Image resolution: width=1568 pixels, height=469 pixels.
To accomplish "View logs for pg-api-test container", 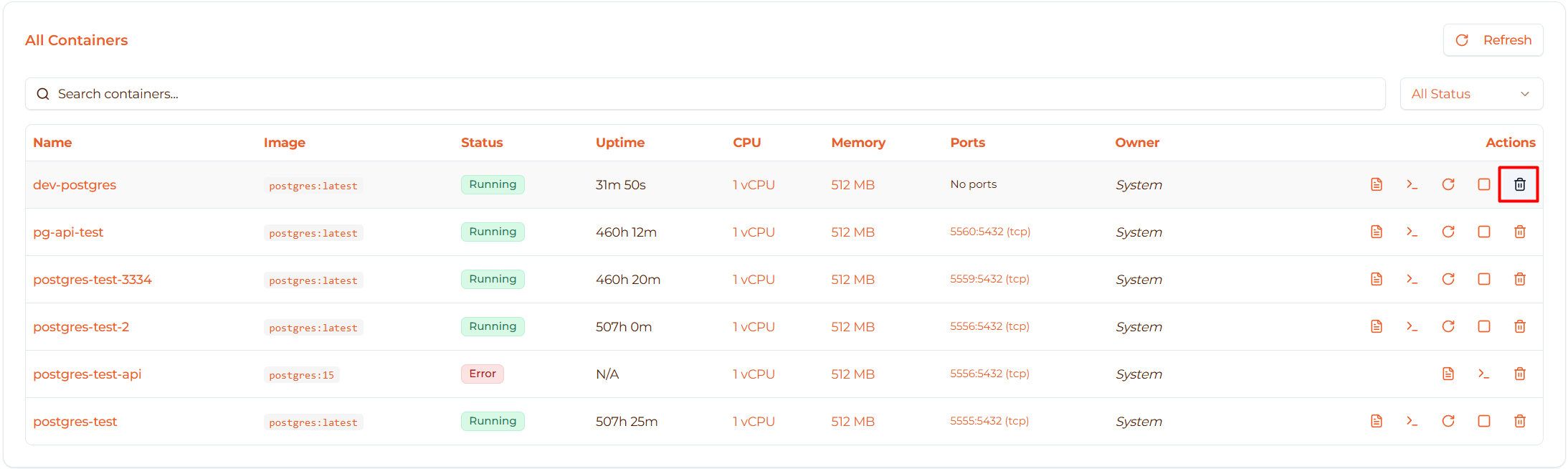I will [x=1376, y=232].
